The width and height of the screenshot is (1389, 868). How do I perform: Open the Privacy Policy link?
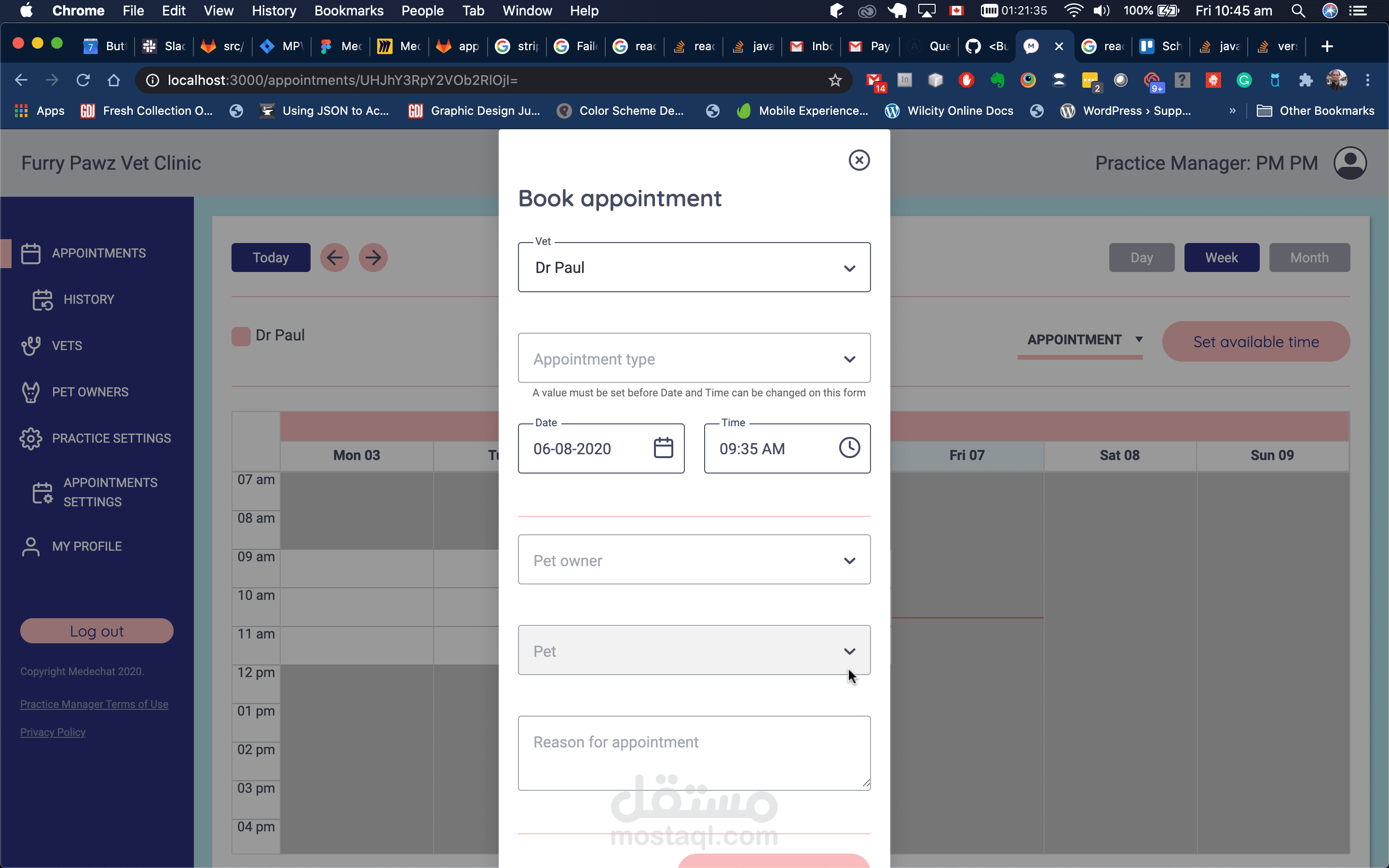(x=53, y=732)
